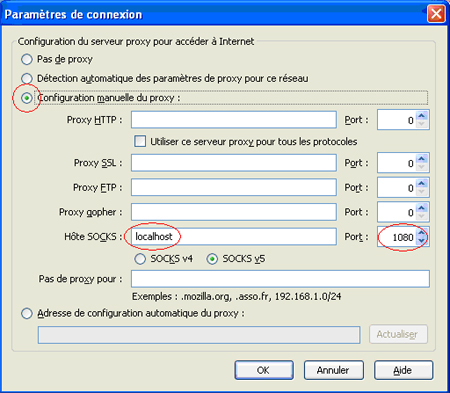Click the 'Proxy HTTP :' label
The height and width of the screenshot is (393, 450).
(x=94, y=120)
